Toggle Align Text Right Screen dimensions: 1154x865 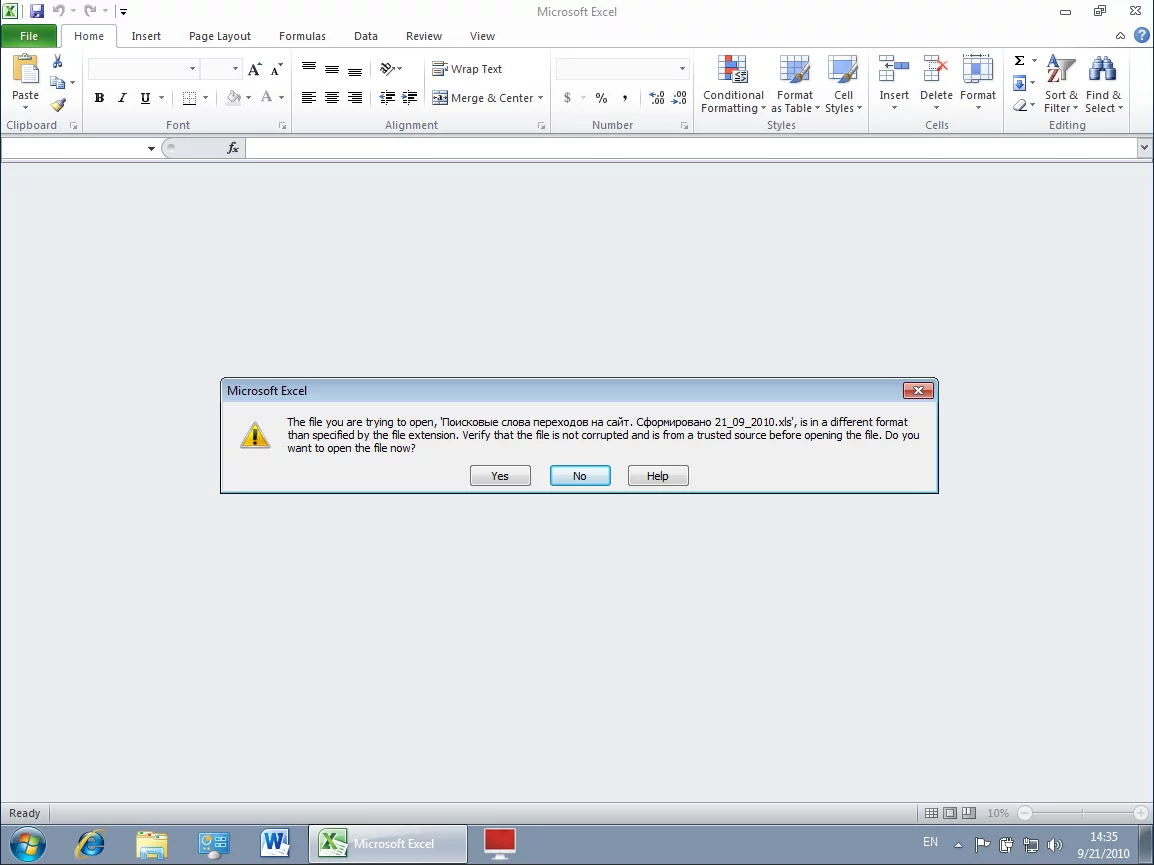(x=355, y=98)
